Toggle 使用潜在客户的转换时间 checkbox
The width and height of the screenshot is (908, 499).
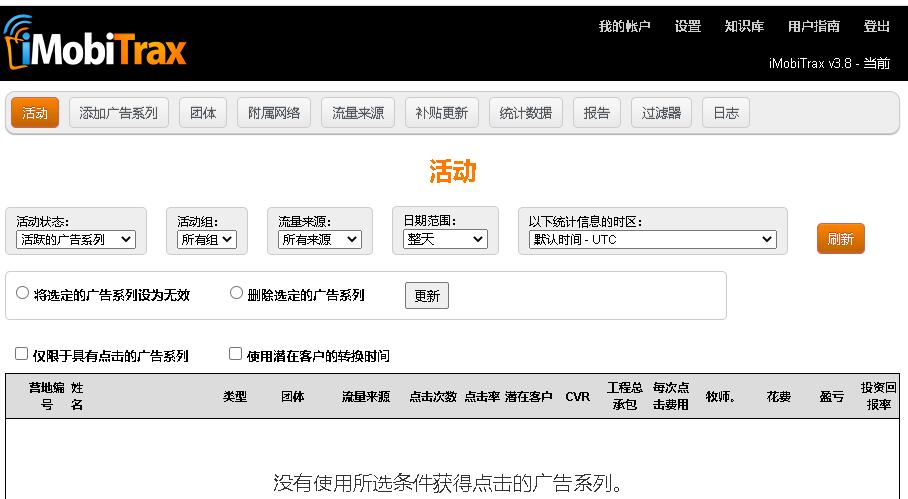click(x=236, y=354)
